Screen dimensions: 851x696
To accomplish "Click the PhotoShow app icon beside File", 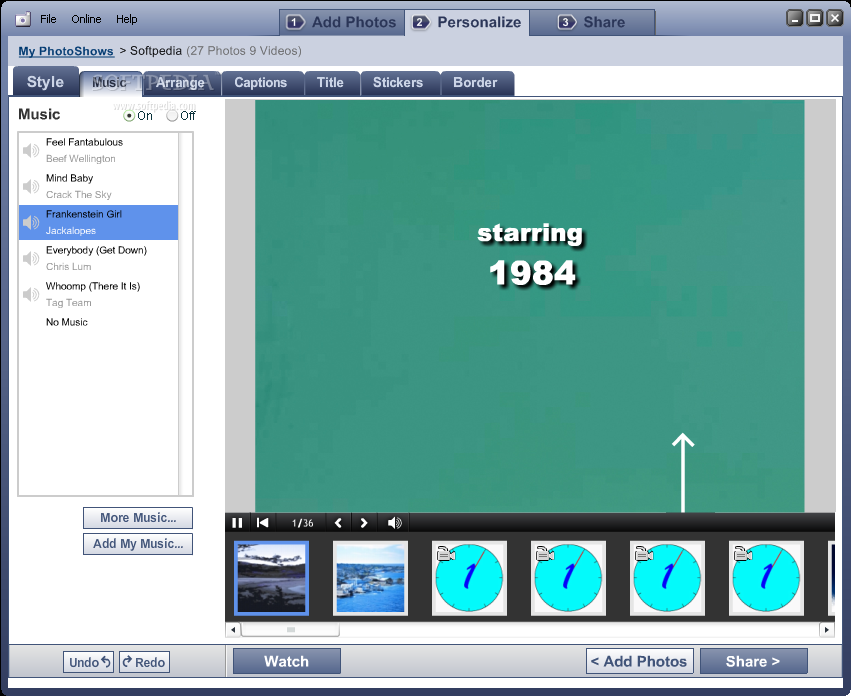I will click(x=23, y=20).
